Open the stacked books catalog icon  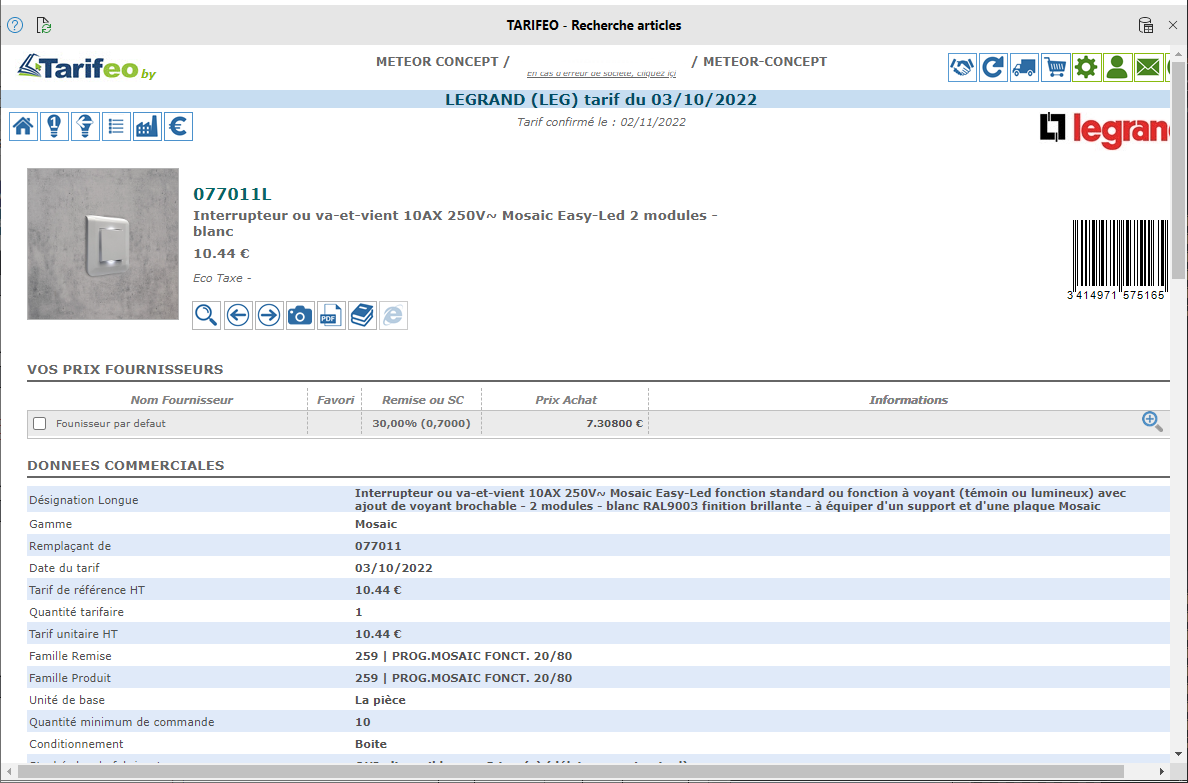click(x=362, y=315)
